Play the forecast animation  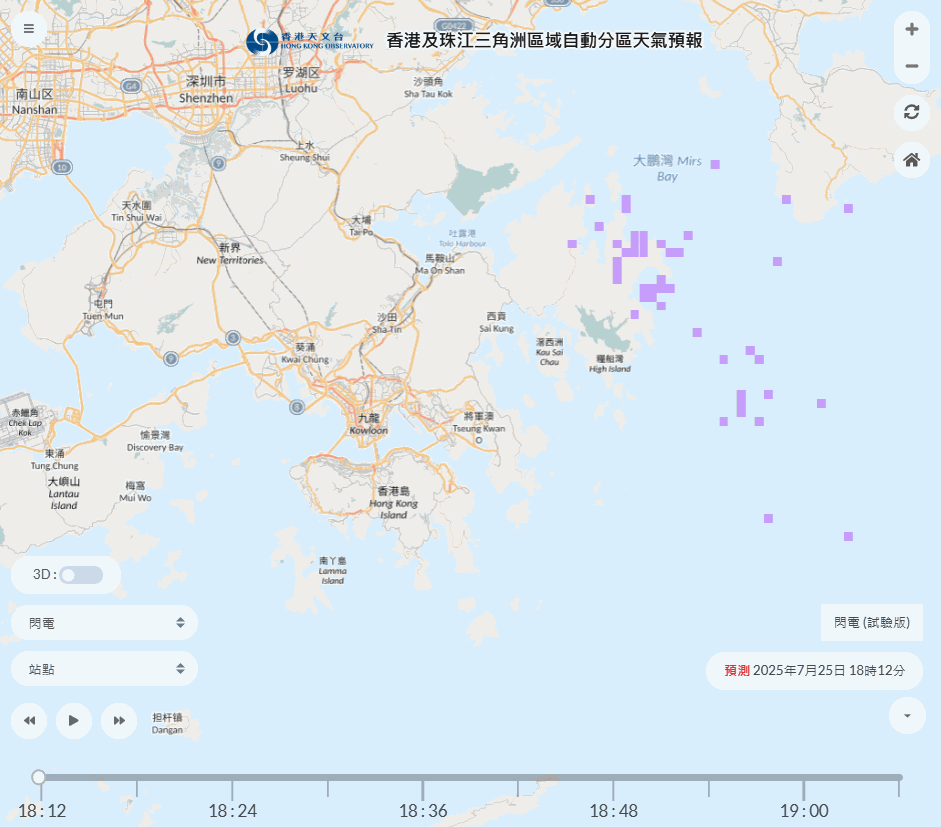(x=74, y=720)
